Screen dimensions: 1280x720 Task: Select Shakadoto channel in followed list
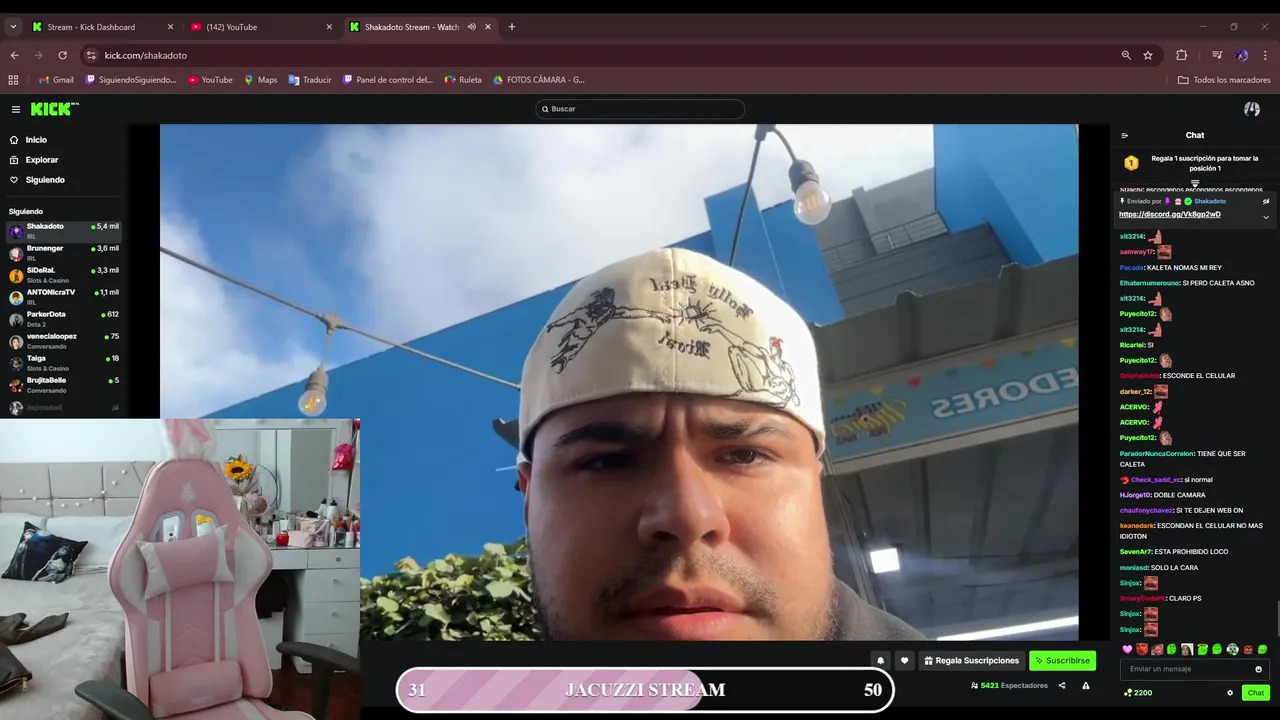pyautogui.click(x=64, y=231)
